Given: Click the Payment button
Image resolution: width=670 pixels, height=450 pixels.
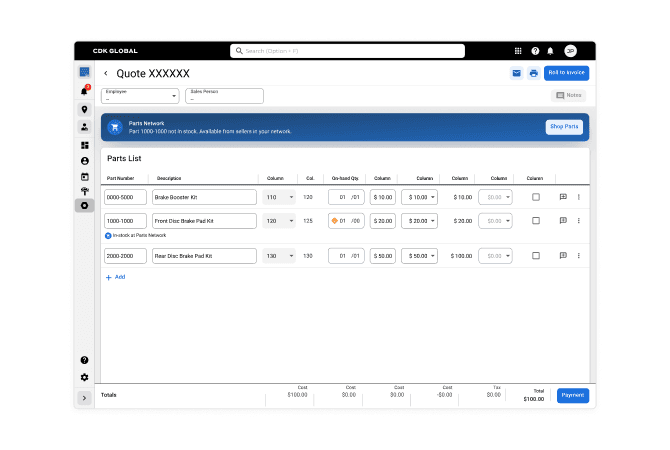Looking at the screenshot, I should 573,395.
